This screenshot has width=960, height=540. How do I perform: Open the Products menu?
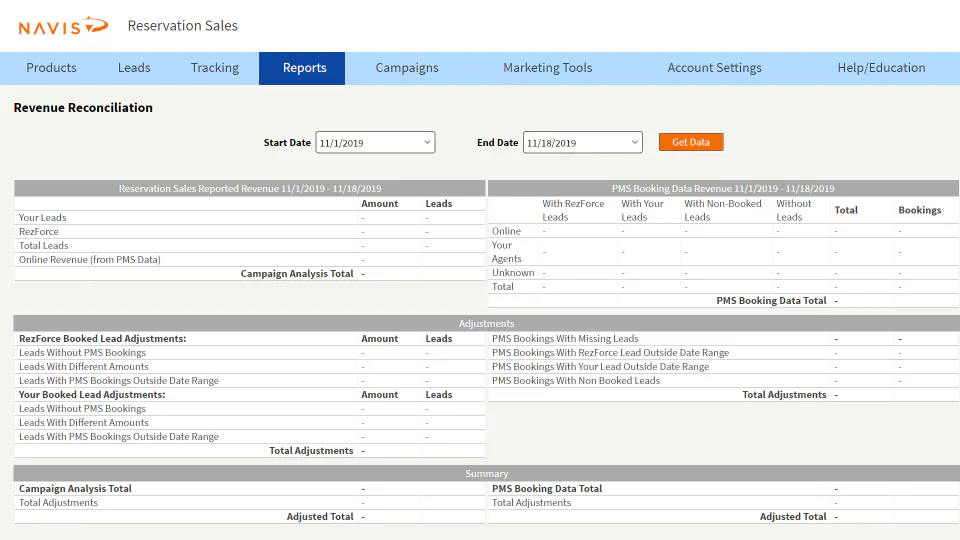(51, 68)
